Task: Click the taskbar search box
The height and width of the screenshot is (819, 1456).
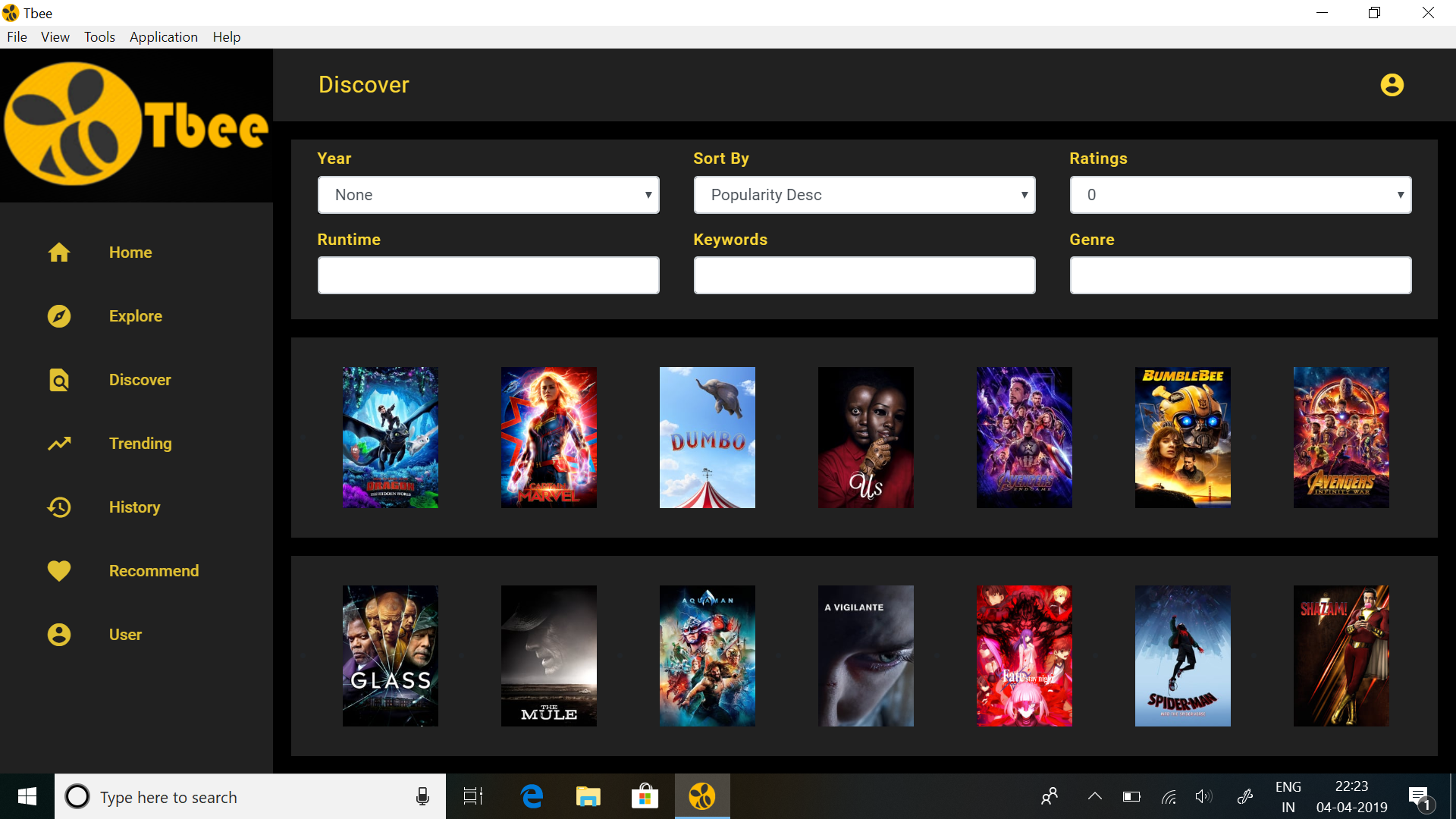Action: coord(250,796)
